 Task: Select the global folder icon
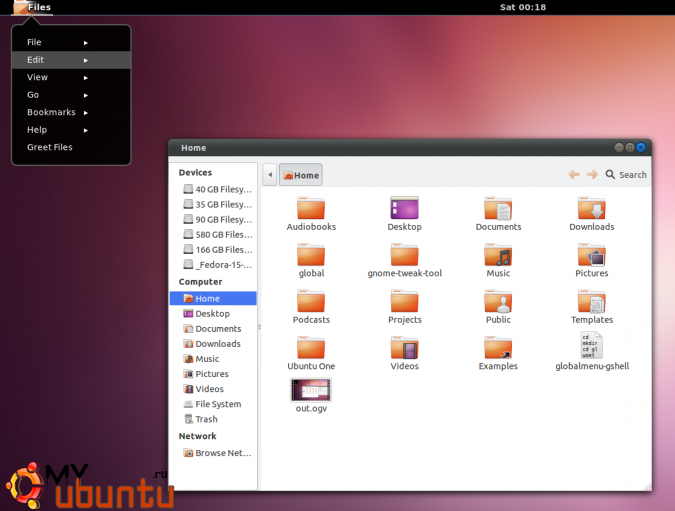[311, 255]
